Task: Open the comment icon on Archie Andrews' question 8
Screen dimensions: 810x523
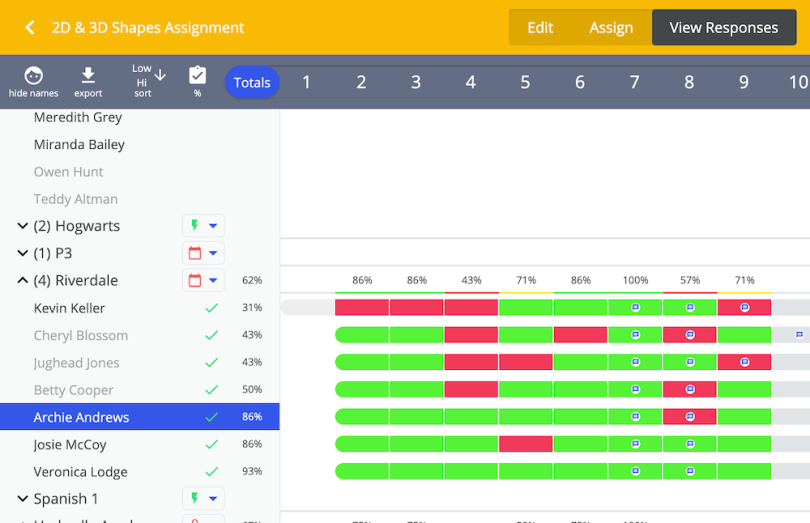Action: point(690,417)
